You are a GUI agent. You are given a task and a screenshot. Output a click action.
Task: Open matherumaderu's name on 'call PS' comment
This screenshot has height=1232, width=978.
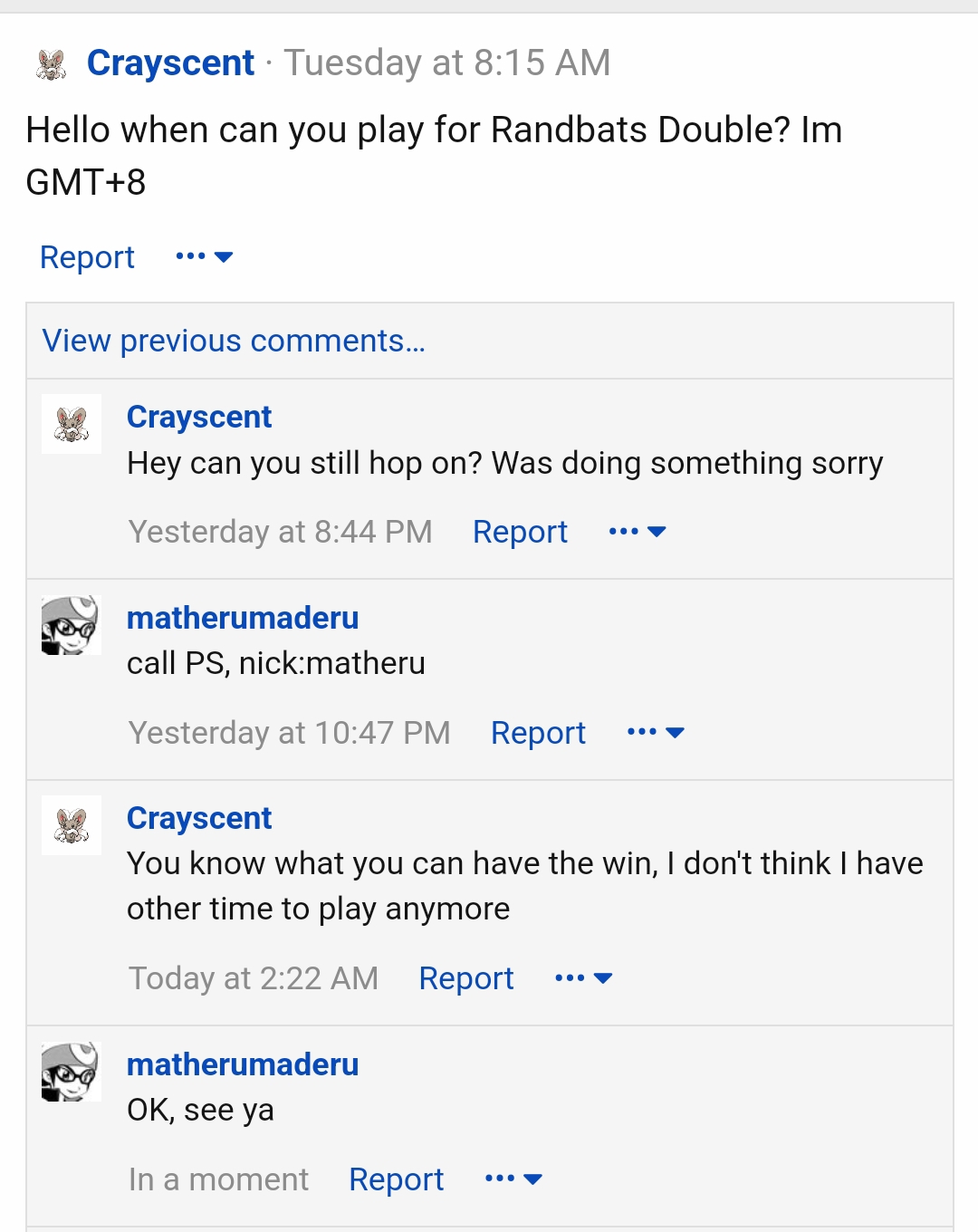[243, 618]
